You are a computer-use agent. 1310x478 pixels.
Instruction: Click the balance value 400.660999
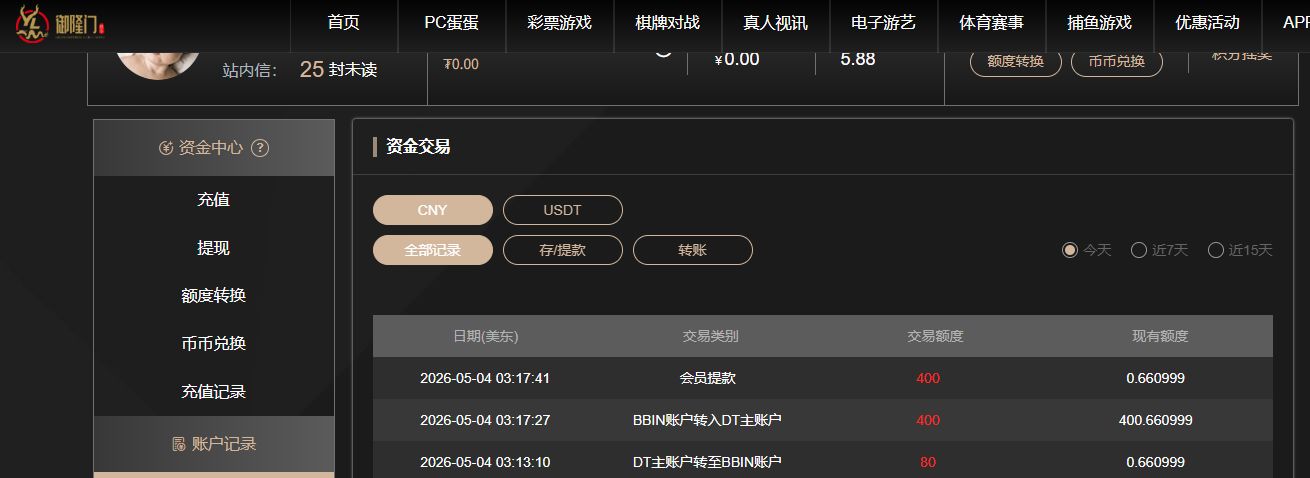click(x=1155, y=421)
